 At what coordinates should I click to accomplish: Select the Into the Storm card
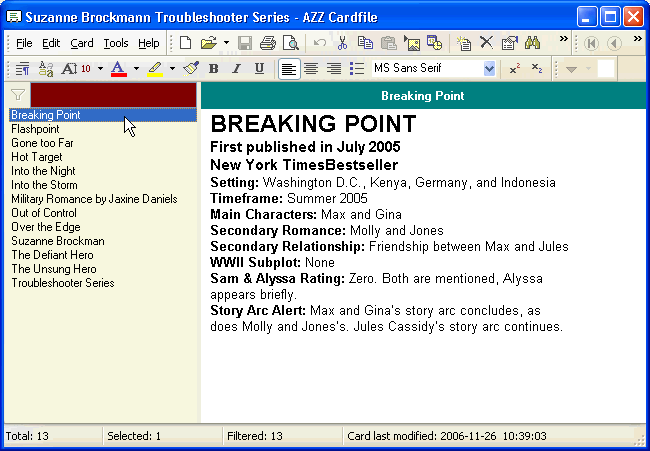tap(103, 185)
